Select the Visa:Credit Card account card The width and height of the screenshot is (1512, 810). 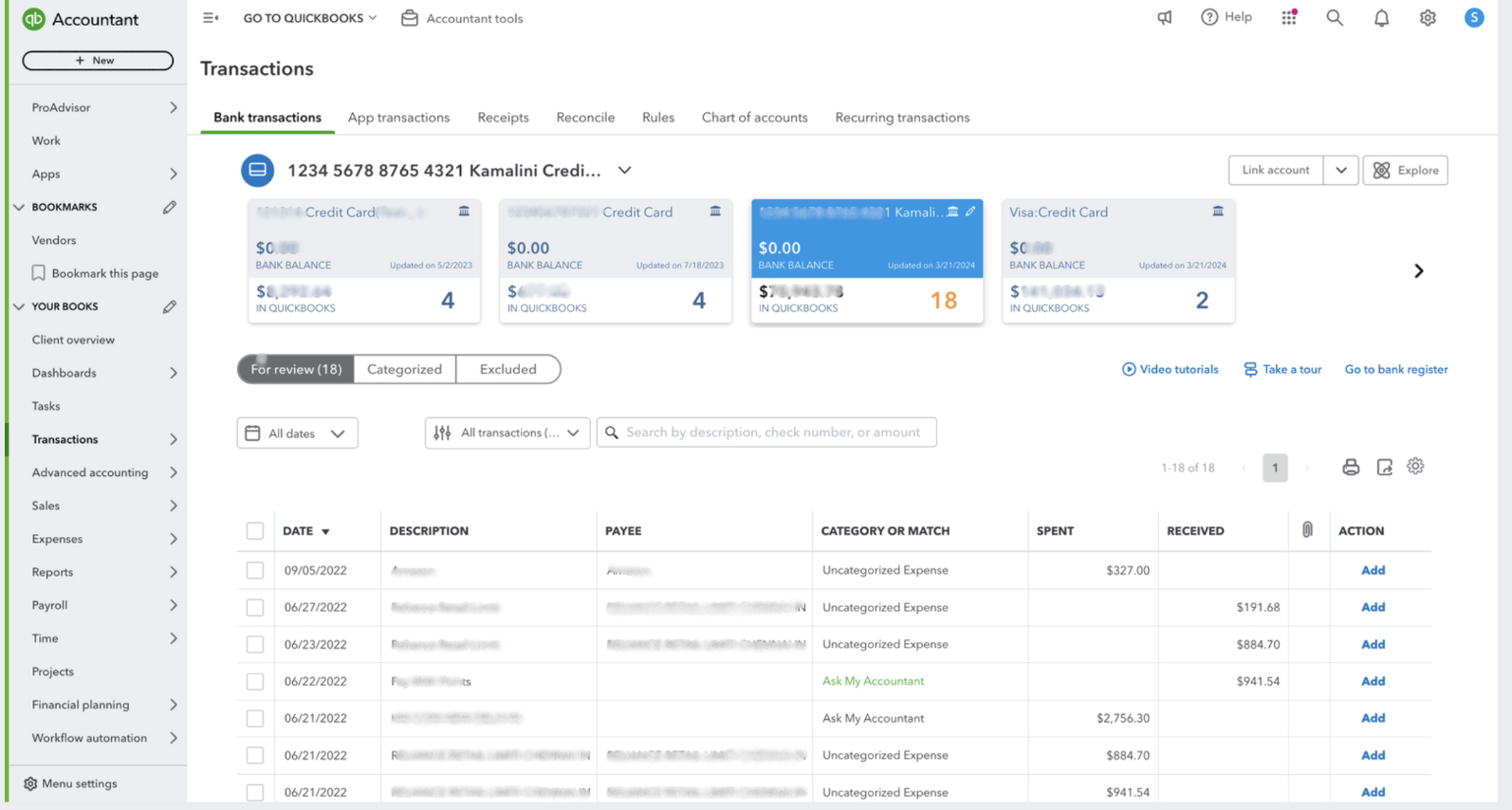click(1117, 261)
